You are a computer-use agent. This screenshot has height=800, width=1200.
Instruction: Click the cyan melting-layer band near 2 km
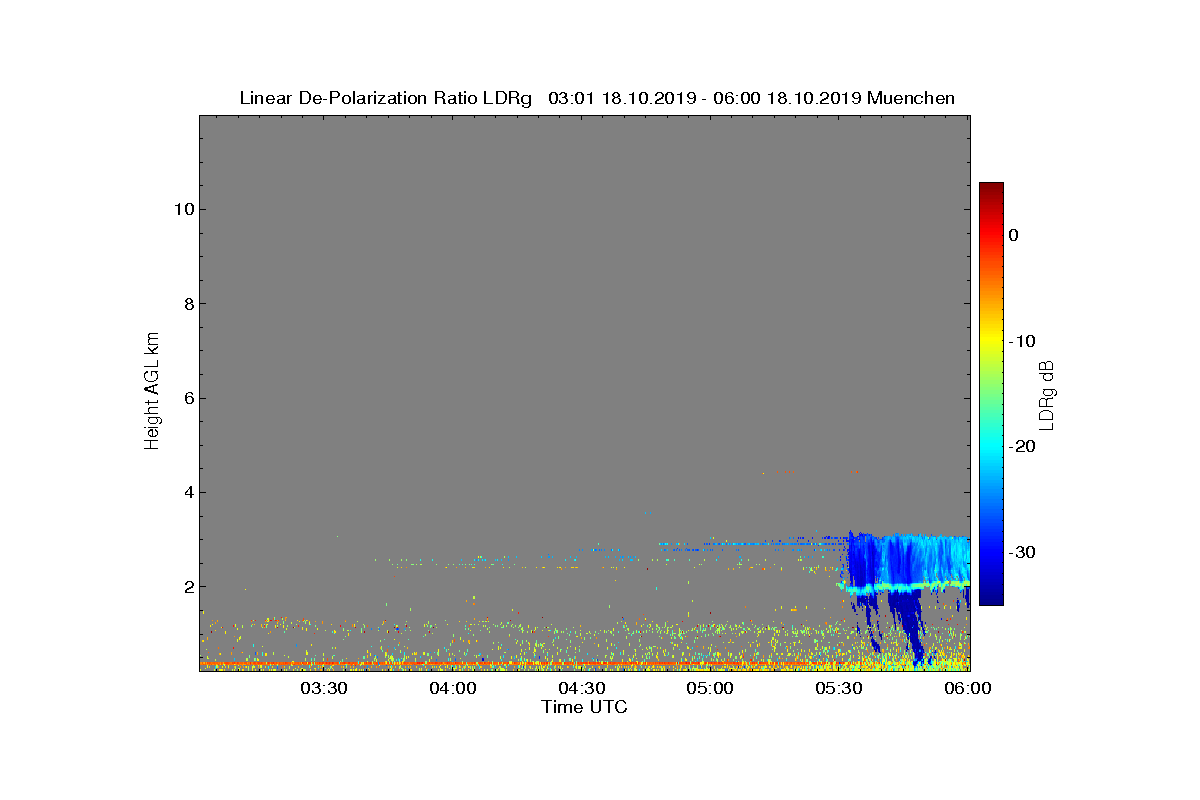pos(905,587)
